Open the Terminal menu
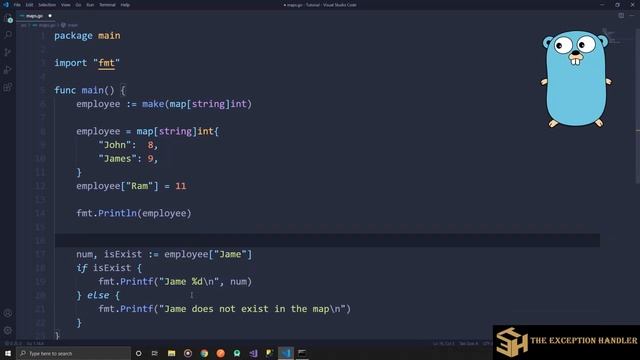 point(107,5)
